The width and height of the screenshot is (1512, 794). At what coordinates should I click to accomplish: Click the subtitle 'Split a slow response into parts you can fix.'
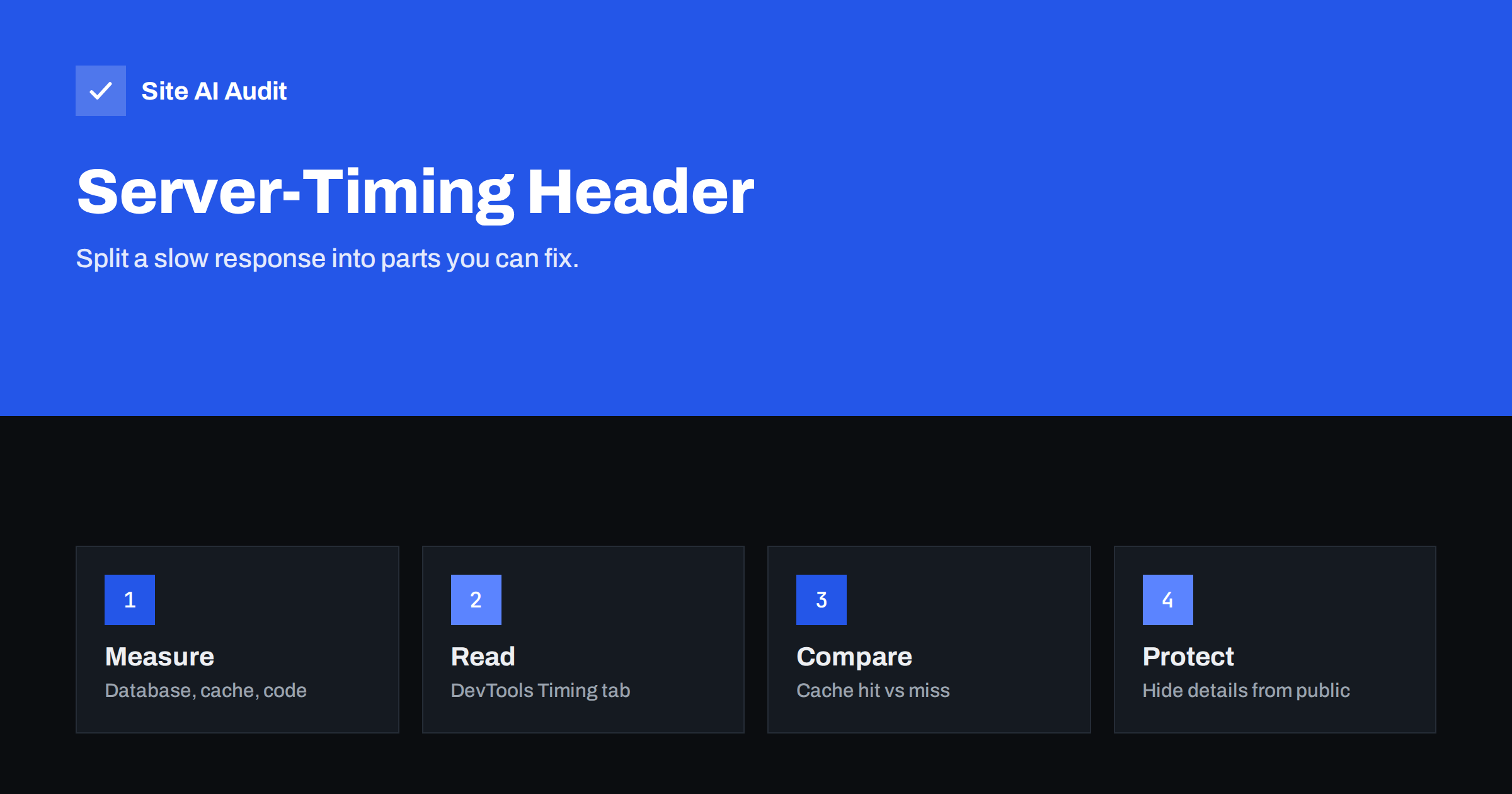pyautogui.click(x=327, y=258)
